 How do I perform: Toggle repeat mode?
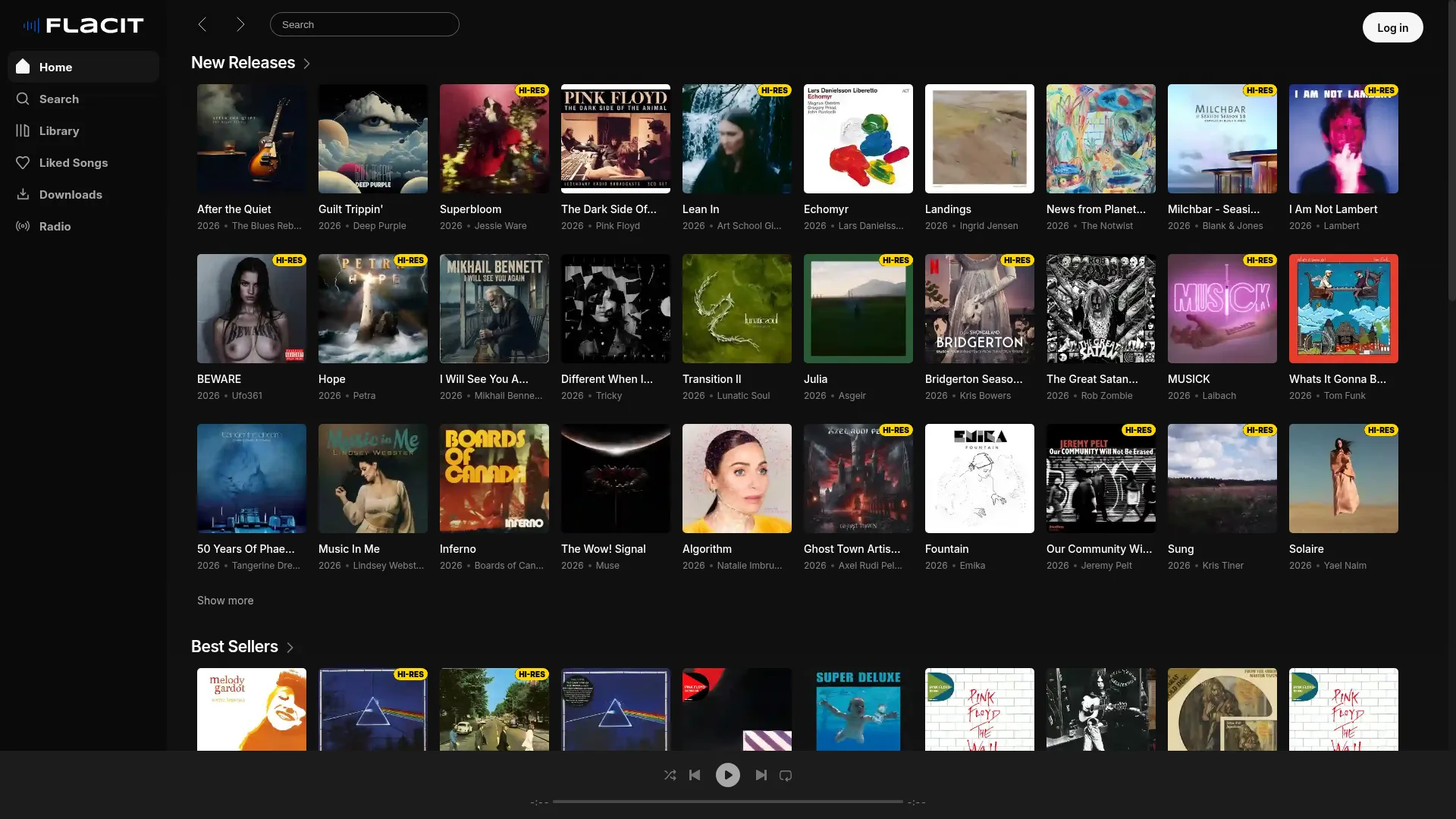point(786,775)
